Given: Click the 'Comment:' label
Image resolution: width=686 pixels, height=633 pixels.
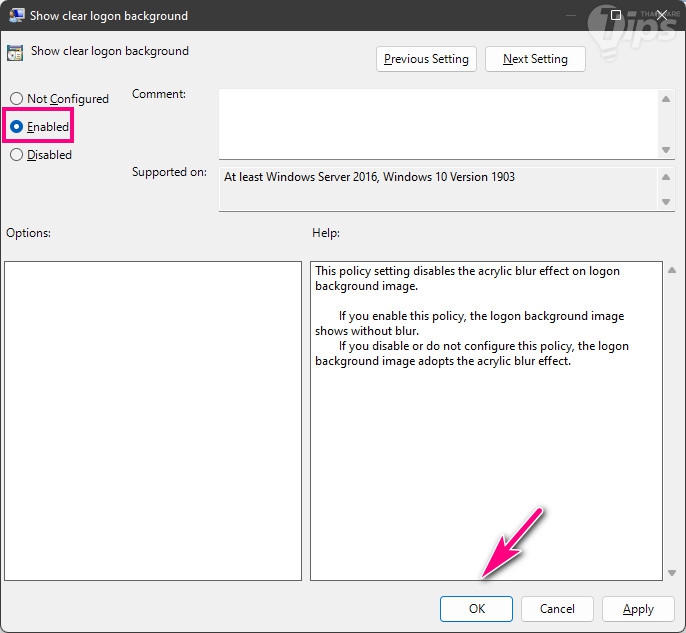Looking at the screenshot, I should pyautogui.click(x=159, y=94).
